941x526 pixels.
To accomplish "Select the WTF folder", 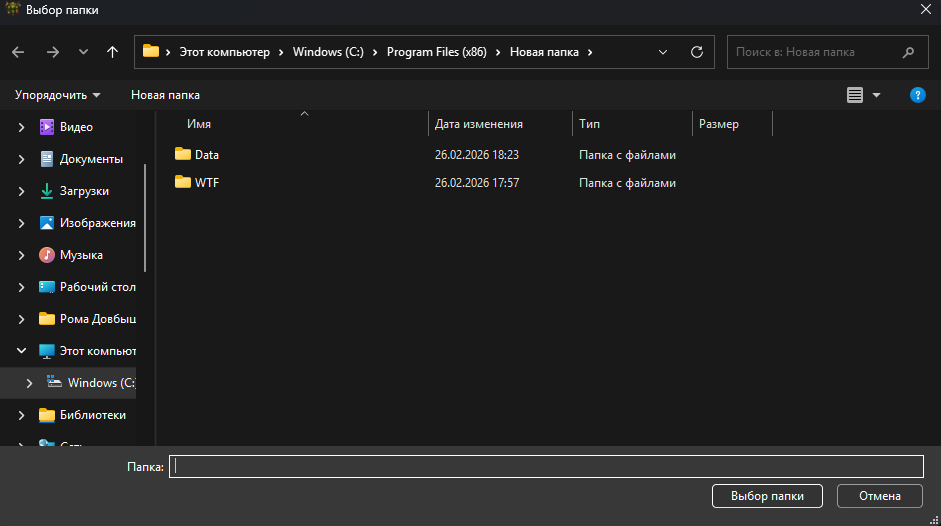I will [206, 183].
